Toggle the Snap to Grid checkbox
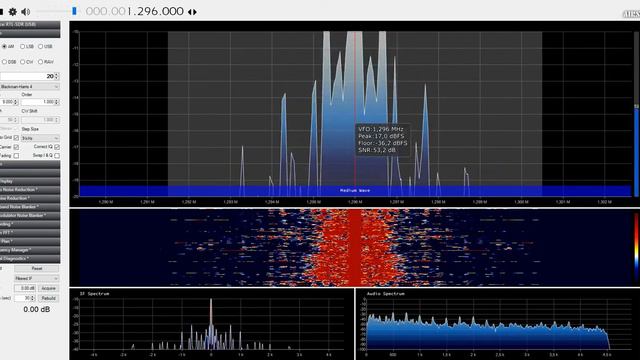Viewport: 640px width, 360px height. [x=16, y=138]
